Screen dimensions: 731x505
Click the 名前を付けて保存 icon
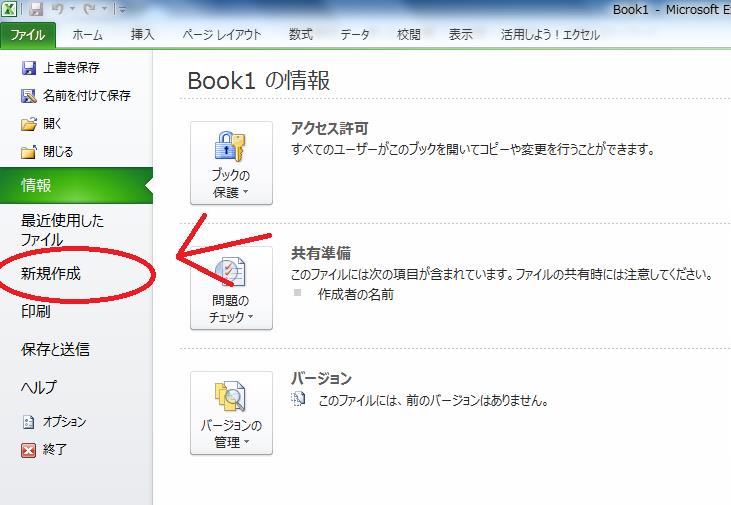point(29,96)
